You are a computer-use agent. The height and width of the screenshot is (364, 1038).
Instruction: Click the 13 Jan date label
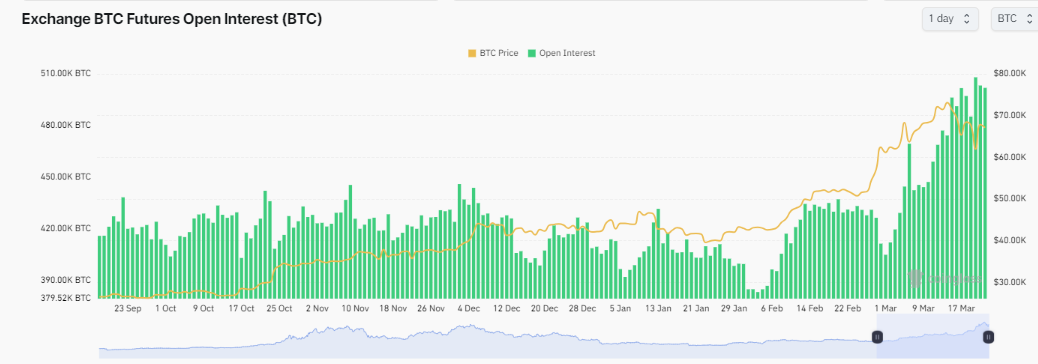tap(659, 308)
